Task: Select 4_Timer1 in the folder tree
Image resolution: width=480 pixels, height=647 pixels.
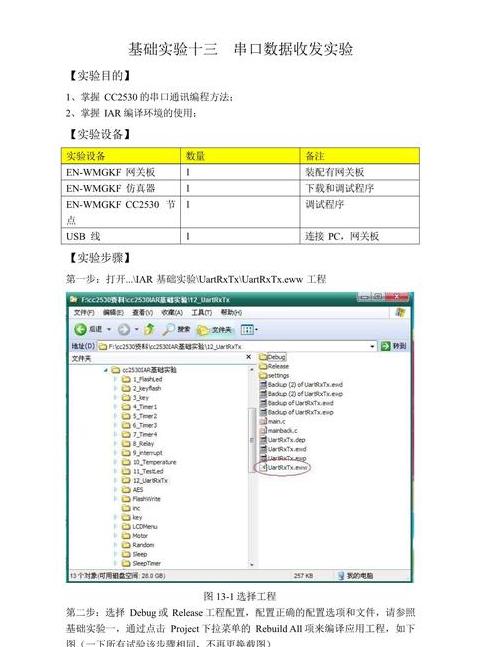Action: point(140,407)
